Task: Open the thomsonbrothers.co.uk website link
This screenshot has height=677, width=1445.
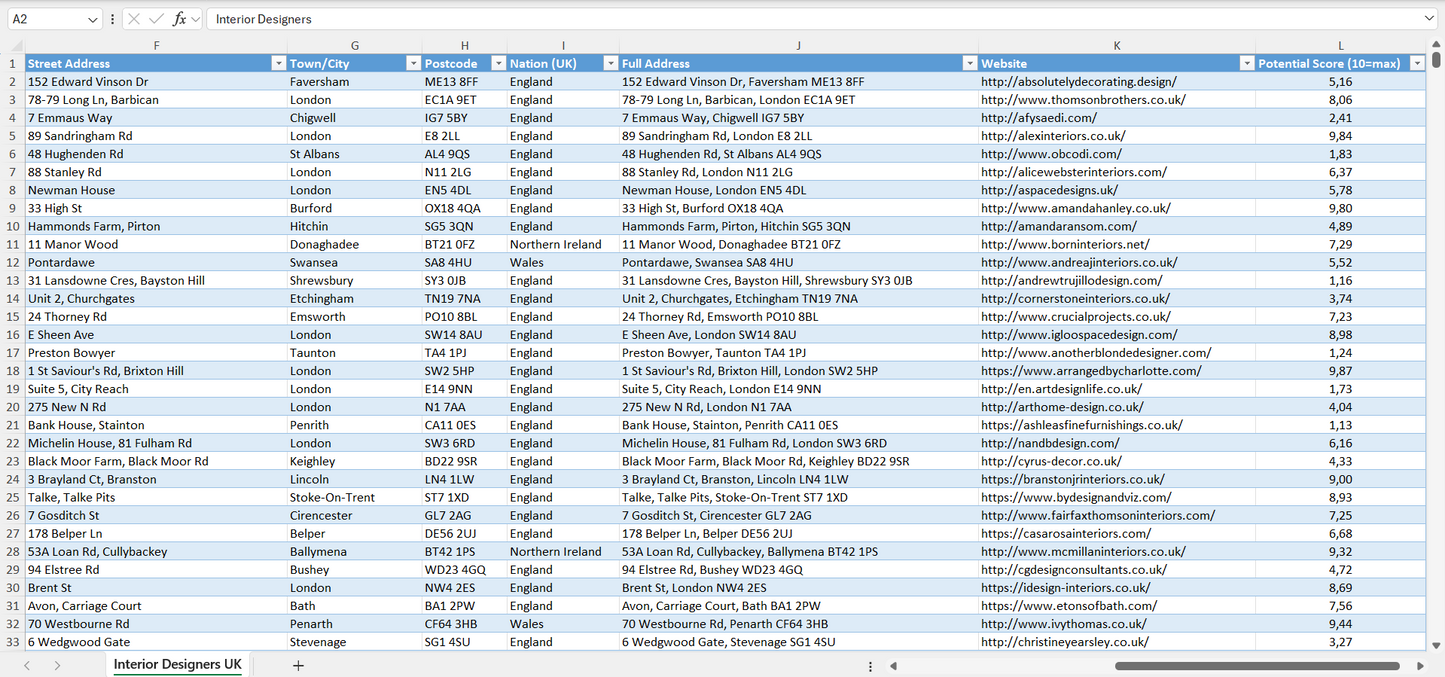Action: [1083, 100]
